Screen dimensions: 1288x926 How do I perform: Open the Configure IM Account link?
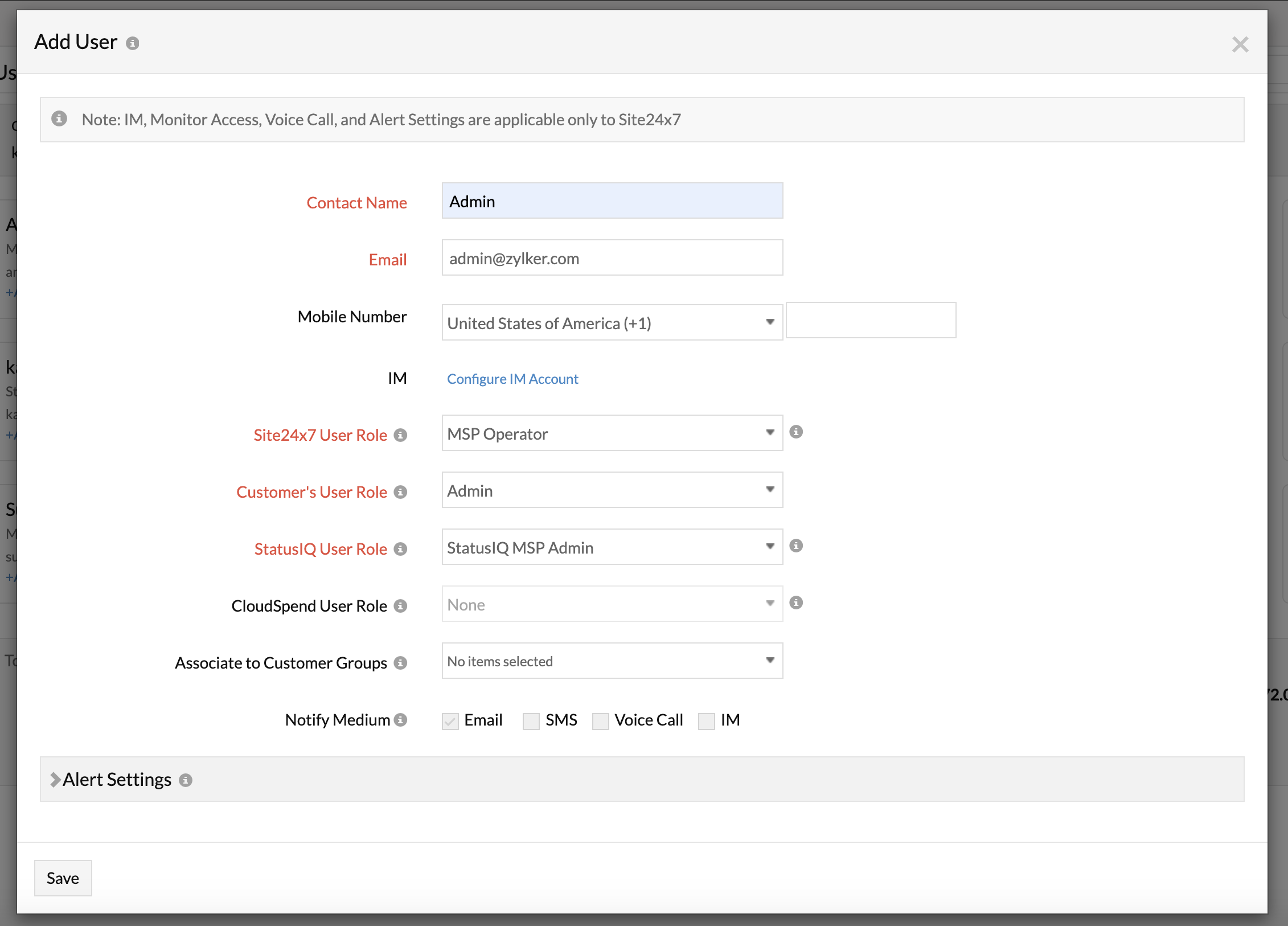pyautogui.click(x=512, y=379)
